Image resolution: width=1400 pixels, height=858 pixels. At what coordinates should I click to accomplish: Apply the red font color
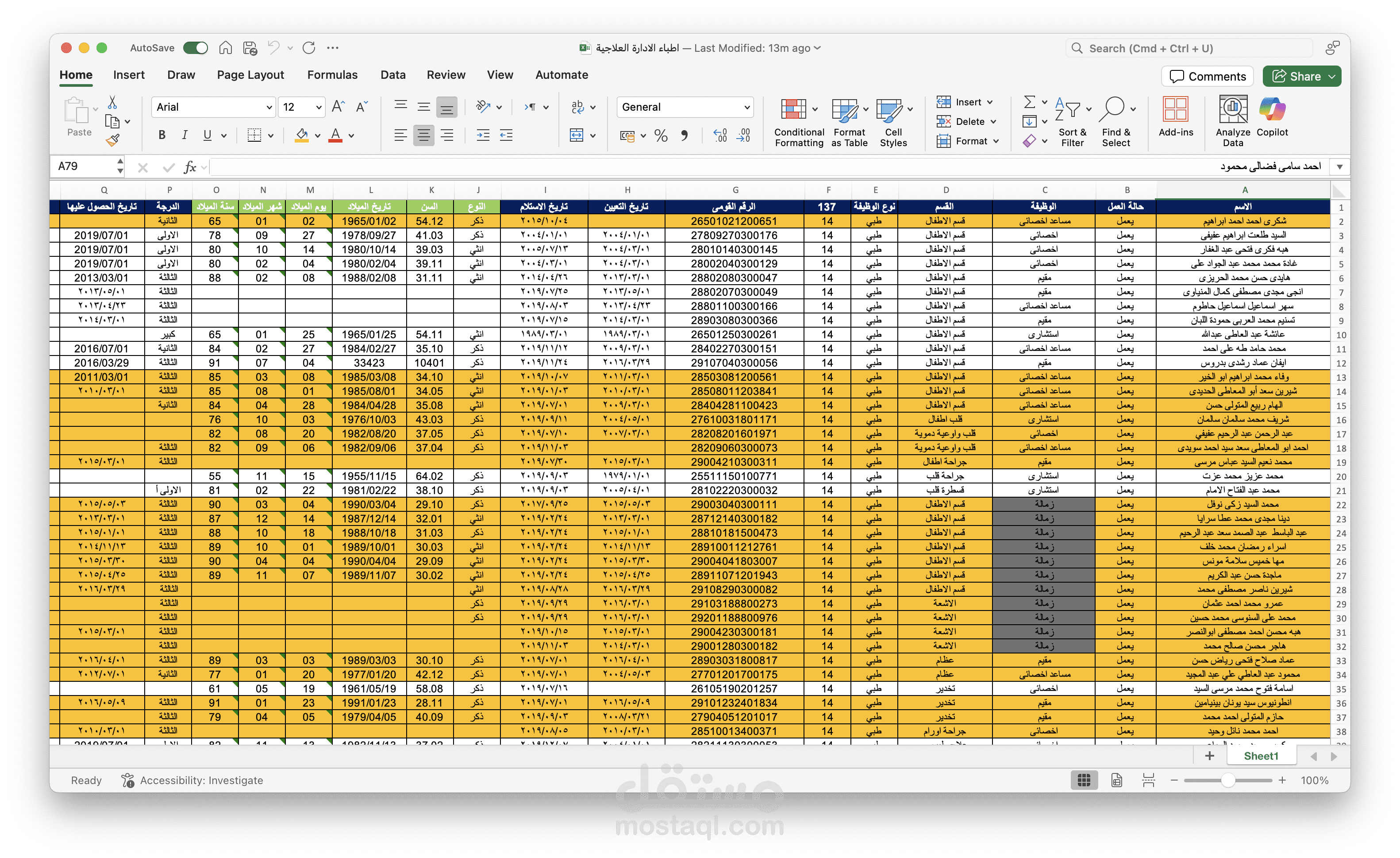coord(336,135)
